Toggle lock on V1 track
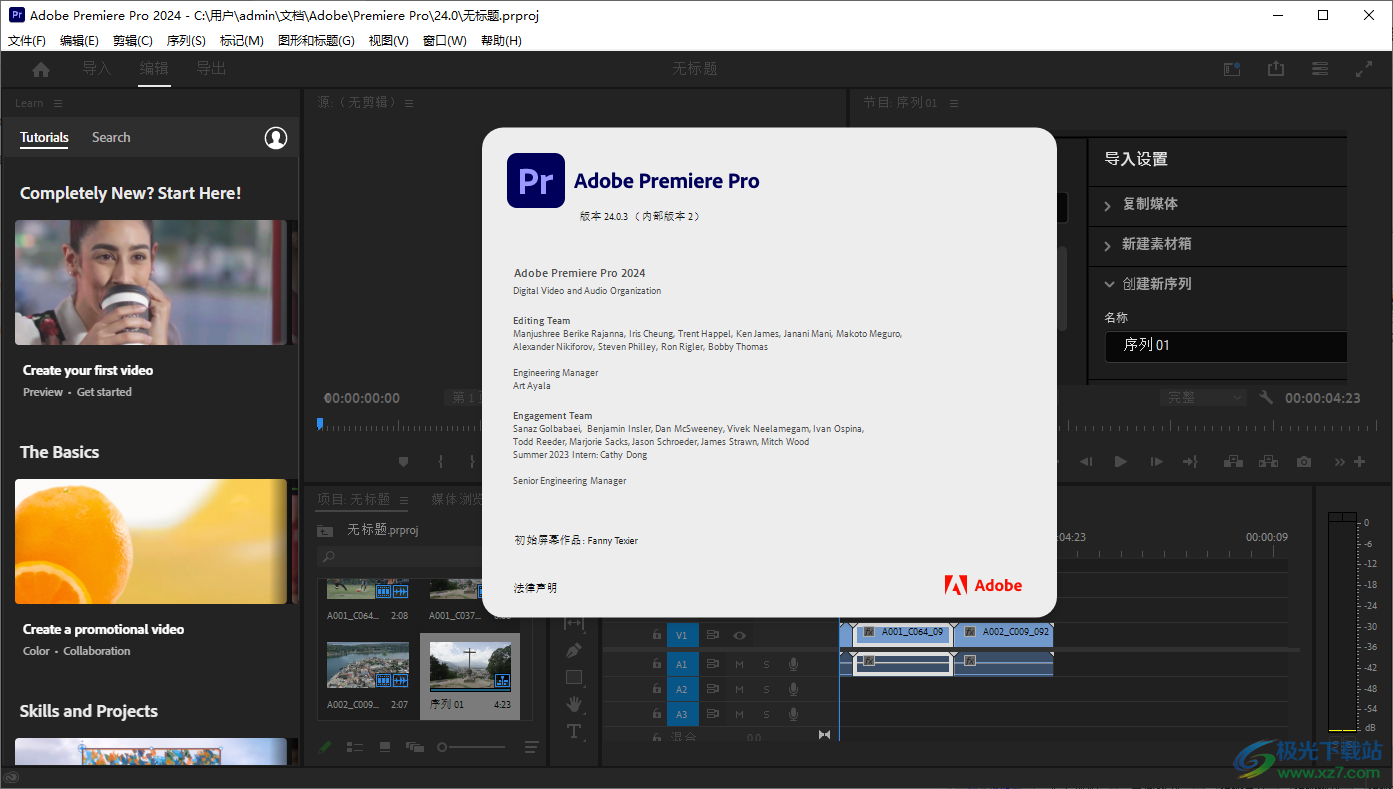Image resolution: width=1393 pixels, height=789 pixels. pos(657,635)
